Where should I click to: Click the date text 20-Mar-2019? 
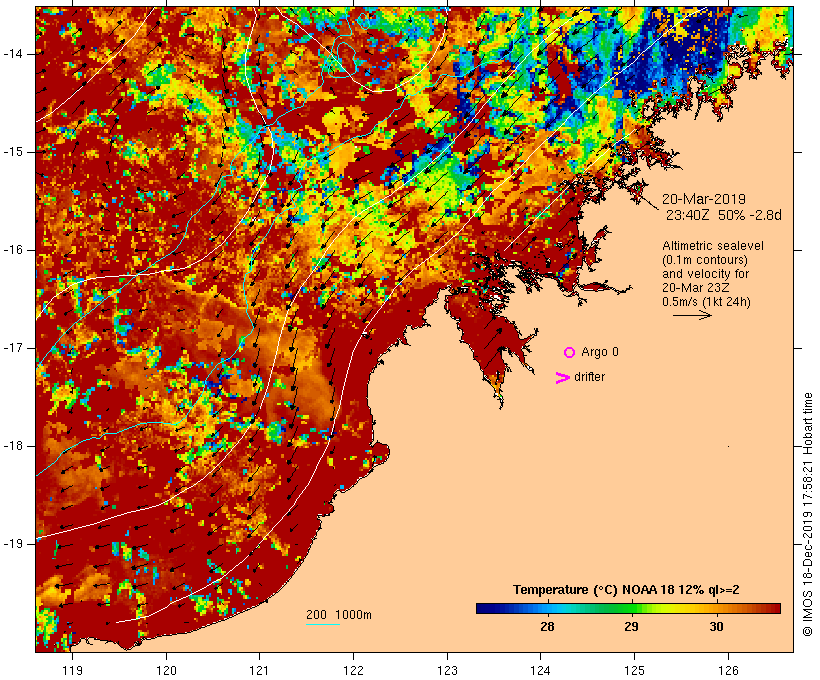pyautogui.click(x=704, y=199)
